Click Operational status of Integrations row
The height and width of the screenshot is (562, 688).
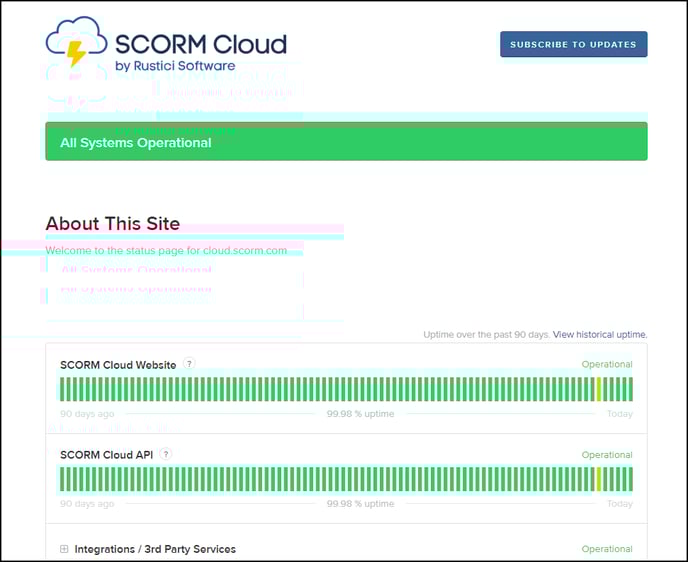[x=607, y=549]
